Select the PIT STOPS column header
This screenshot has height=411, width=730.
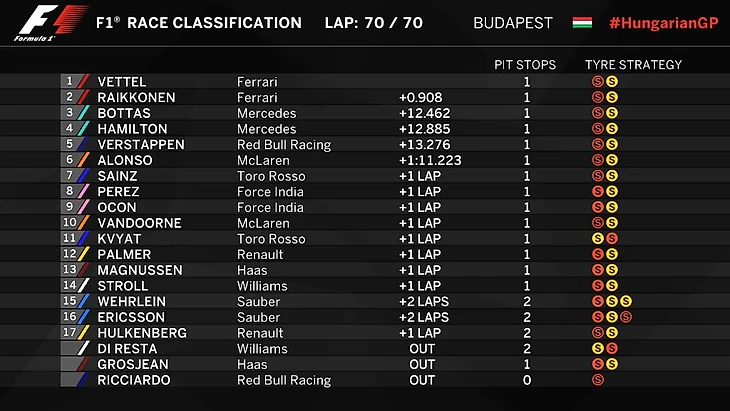pyautogui.click(x=525, y=65)
